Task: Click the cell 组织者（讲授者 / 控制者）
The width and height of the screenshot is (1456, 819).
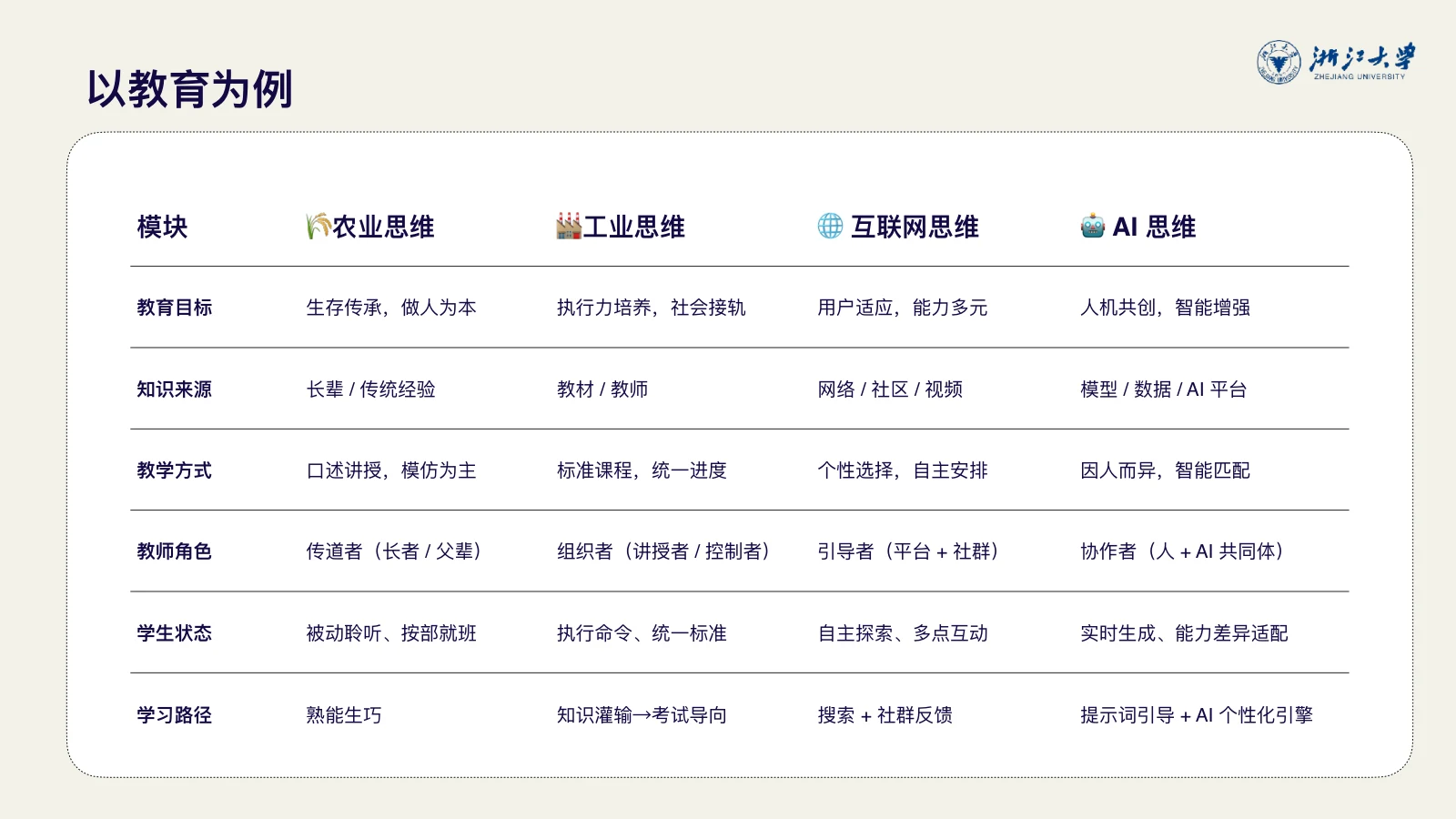Action: click(665, 551)
